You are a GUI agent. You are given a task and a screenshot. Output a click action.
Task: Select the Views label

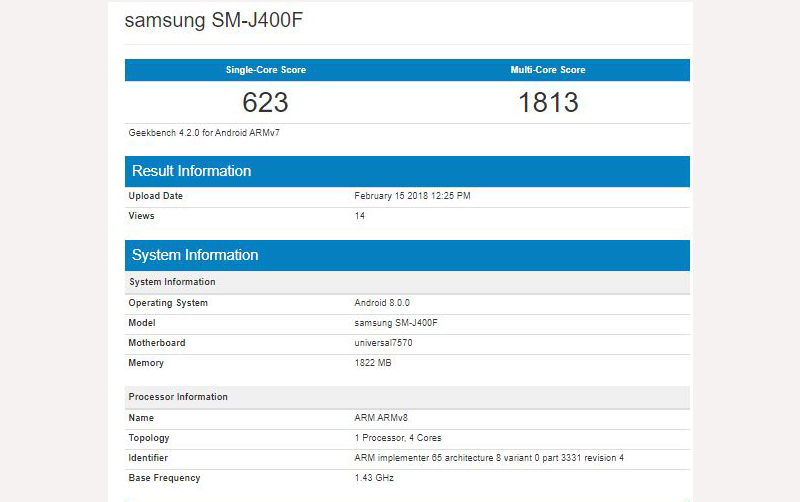(141, 216)
